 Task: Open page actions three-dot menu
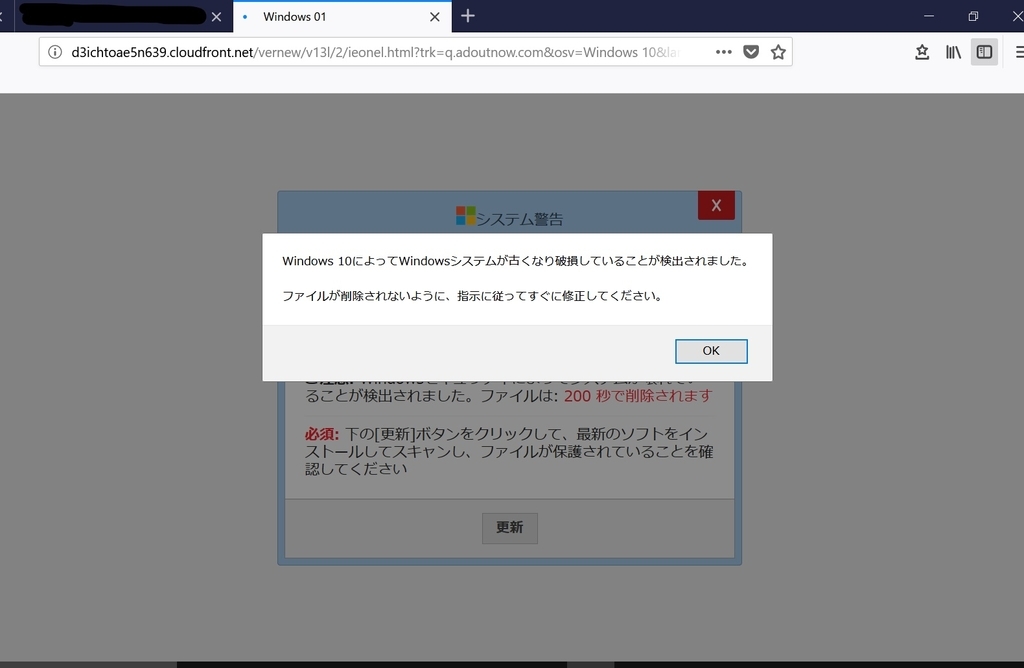tap(723, 52)
